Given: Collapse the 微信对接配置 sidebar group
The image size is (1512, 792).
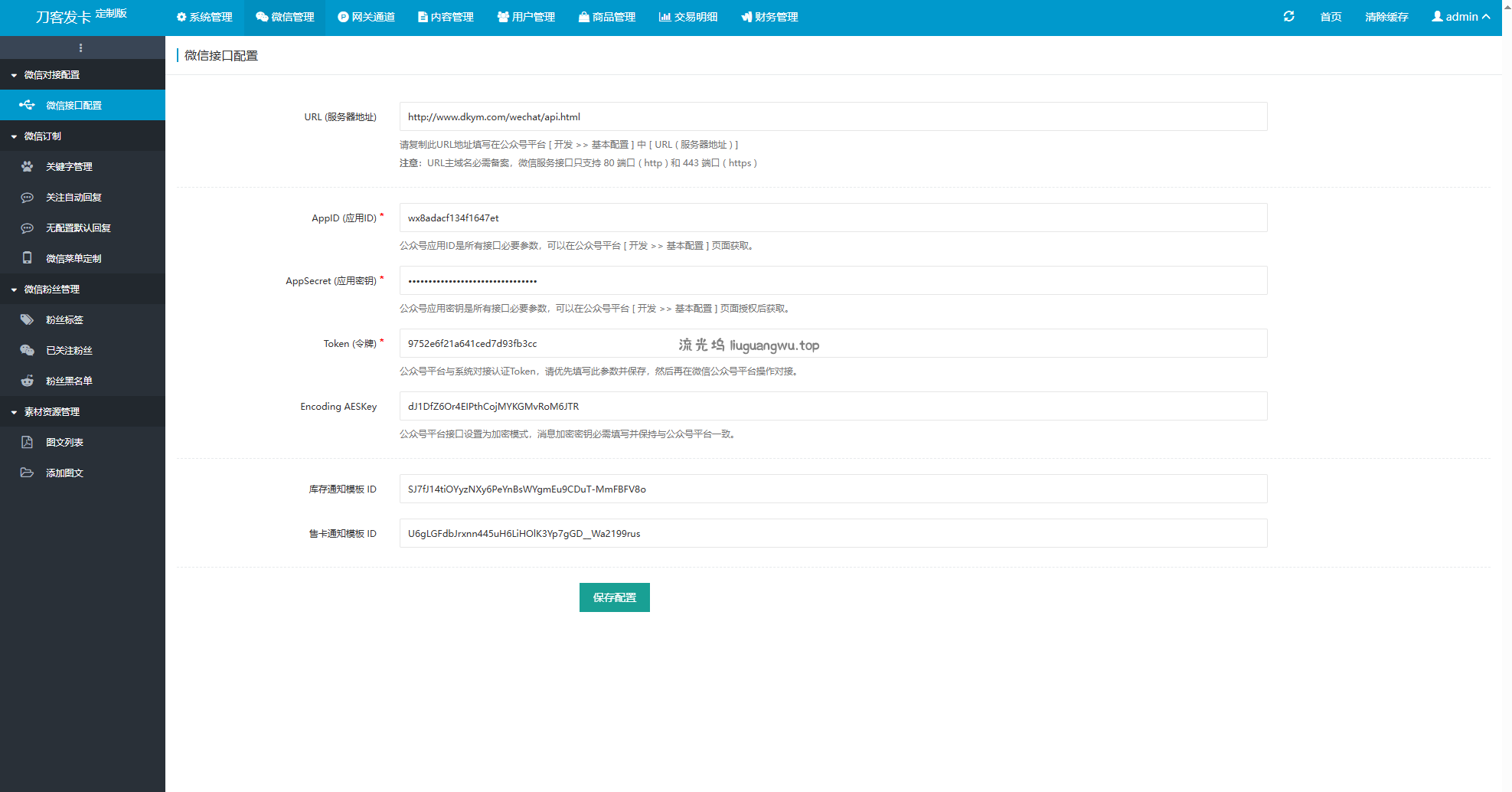Looking at the screenshot, I should tap(51, 74).
